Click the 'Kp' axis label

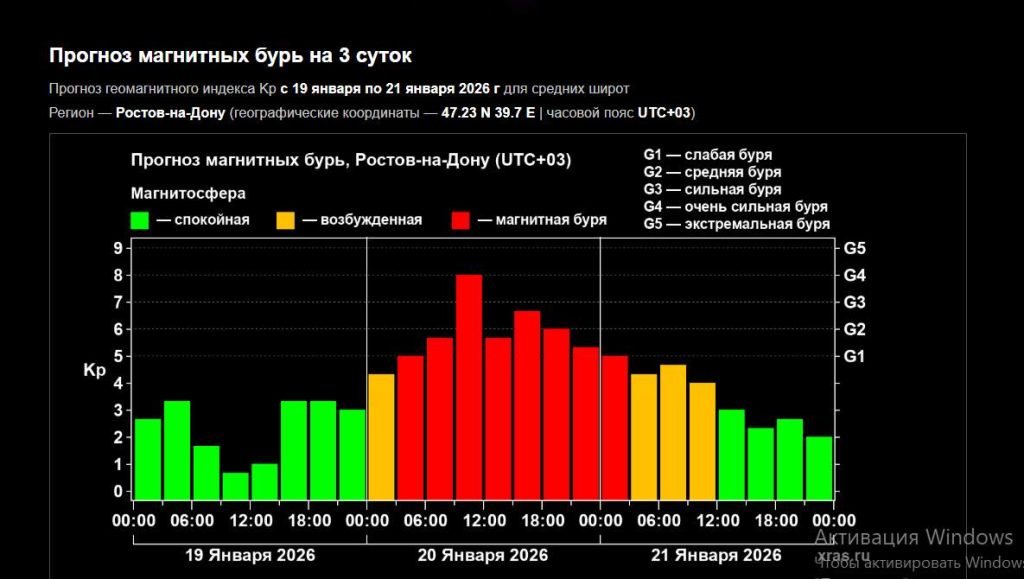click(x=94, y=370)
